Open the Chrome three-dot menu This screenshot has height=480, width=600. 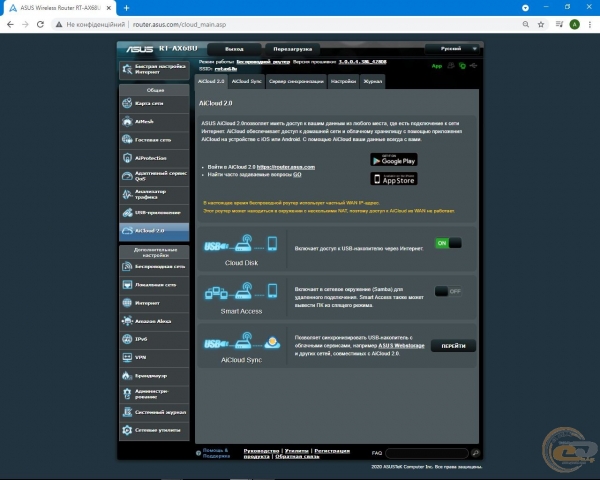click(590, 24)
